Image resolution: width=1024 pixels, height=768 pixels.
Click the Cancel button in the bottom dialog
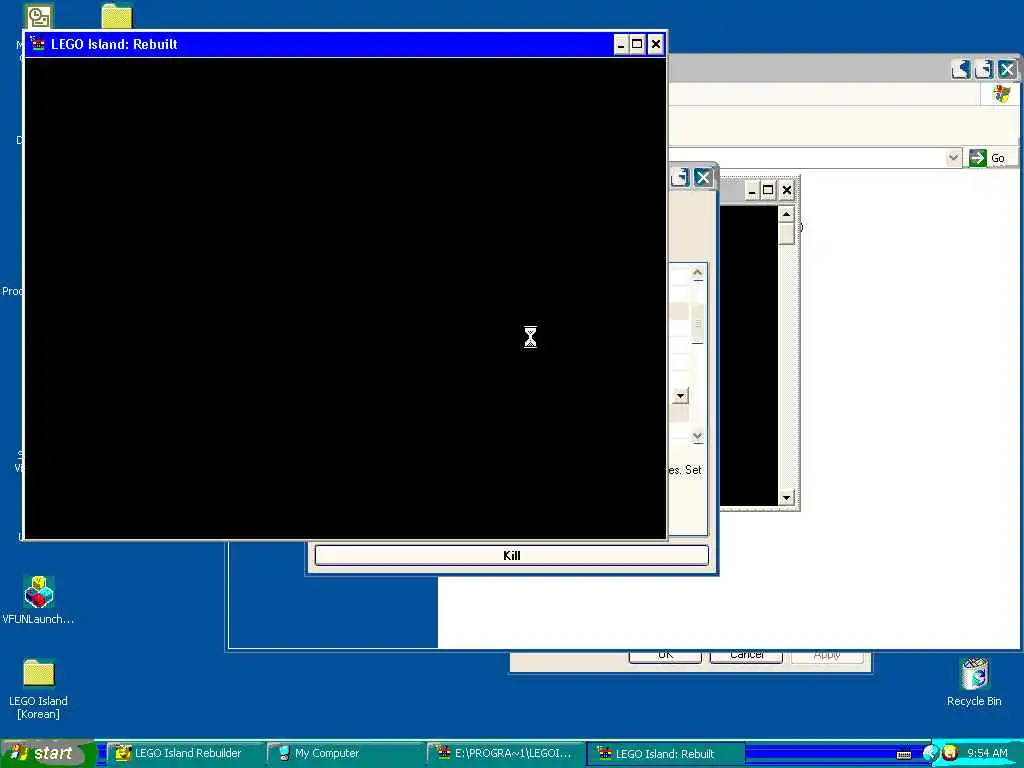tap(746, 656)
